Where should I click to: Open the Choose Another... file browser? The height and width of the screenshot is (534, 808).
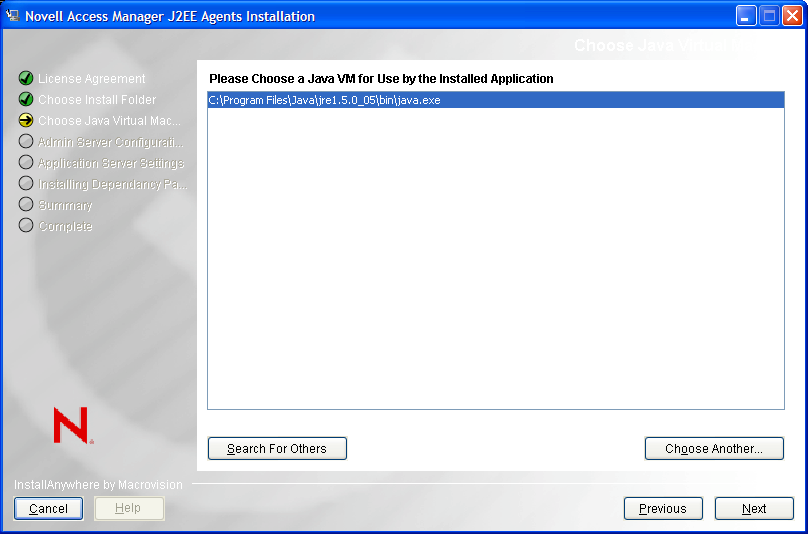pos(714,448)
